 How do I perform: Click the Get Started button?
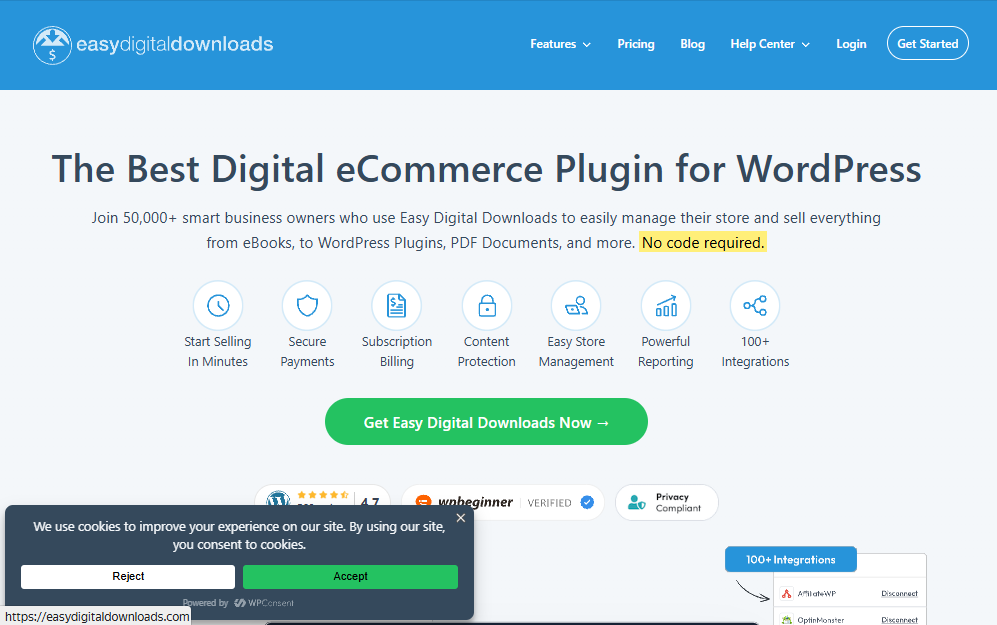click(928, 43)
